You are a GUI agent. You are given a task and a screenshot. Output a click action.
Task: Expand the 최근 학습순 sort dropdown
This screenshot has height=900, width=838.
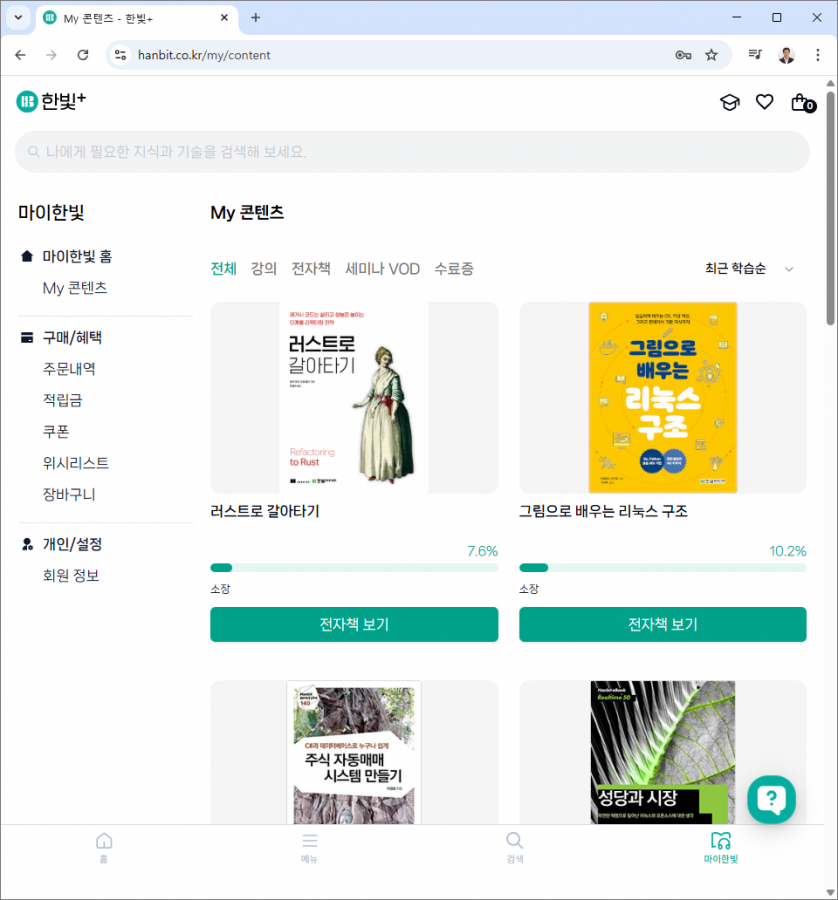click(749, 269)
